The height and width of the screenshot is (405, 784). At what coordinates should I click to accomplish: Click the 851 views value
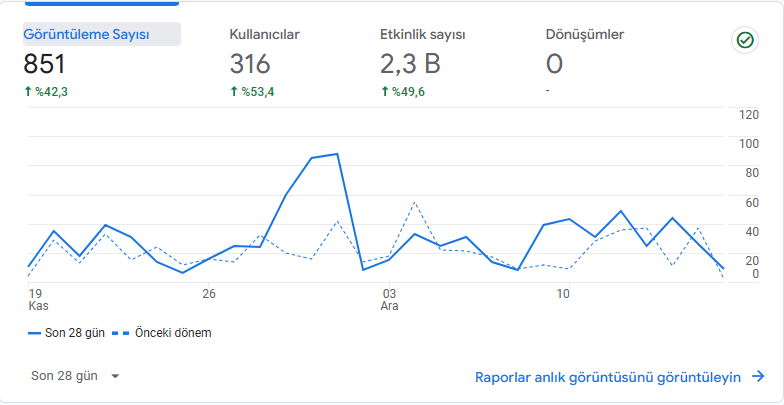click(x=44, y=64)
